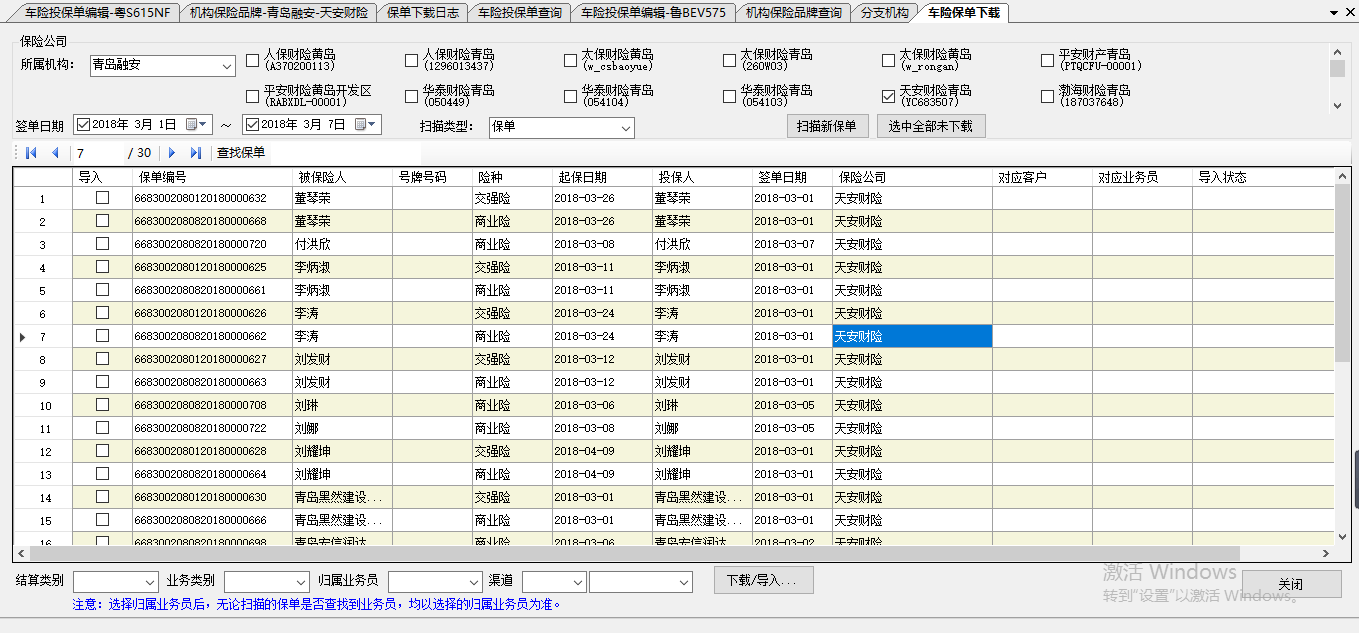Click the next record arrow

click(x=172, y=153)
